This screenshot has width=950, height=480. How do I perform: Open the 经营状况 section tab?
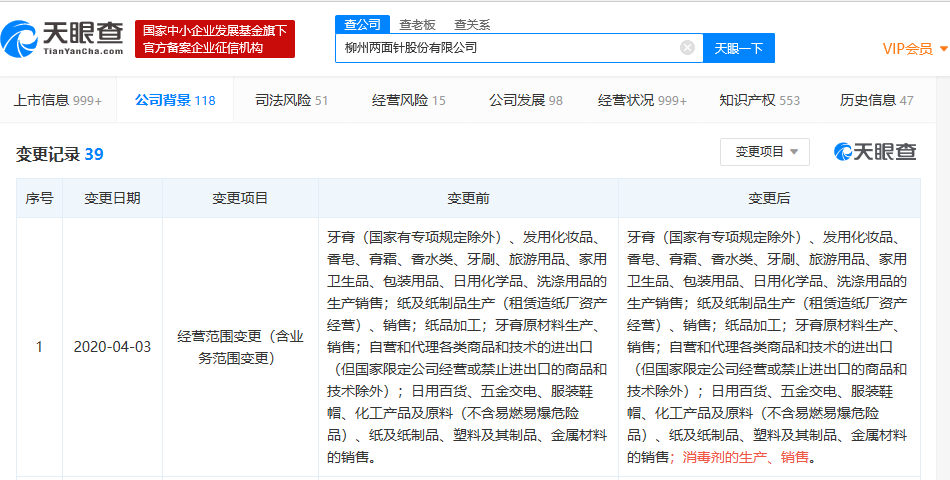[642, 101]
